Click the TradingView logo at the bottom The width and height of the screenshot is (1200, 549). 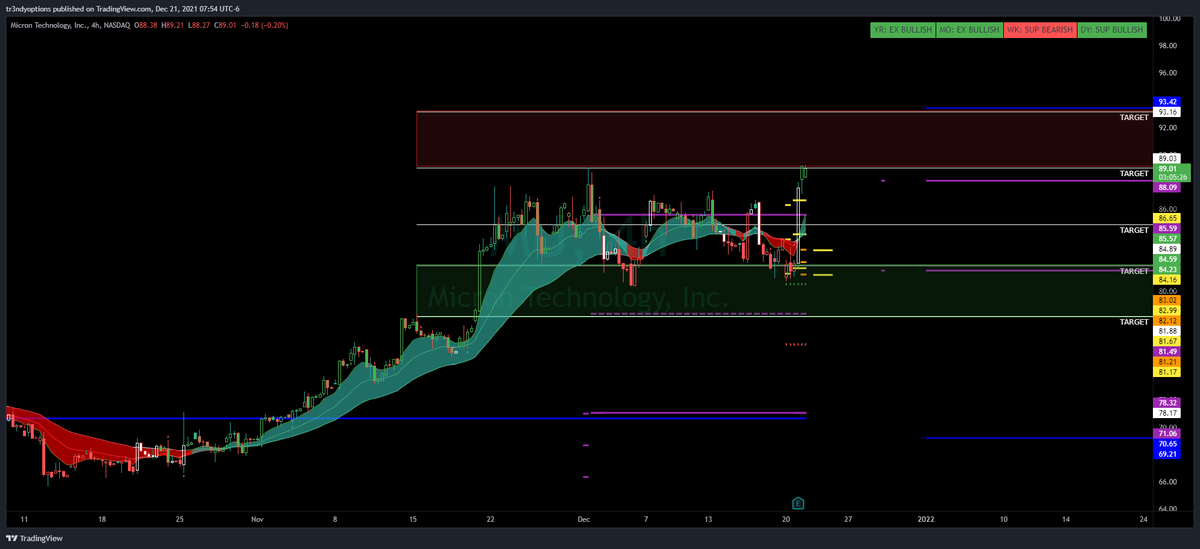(35, 538)
